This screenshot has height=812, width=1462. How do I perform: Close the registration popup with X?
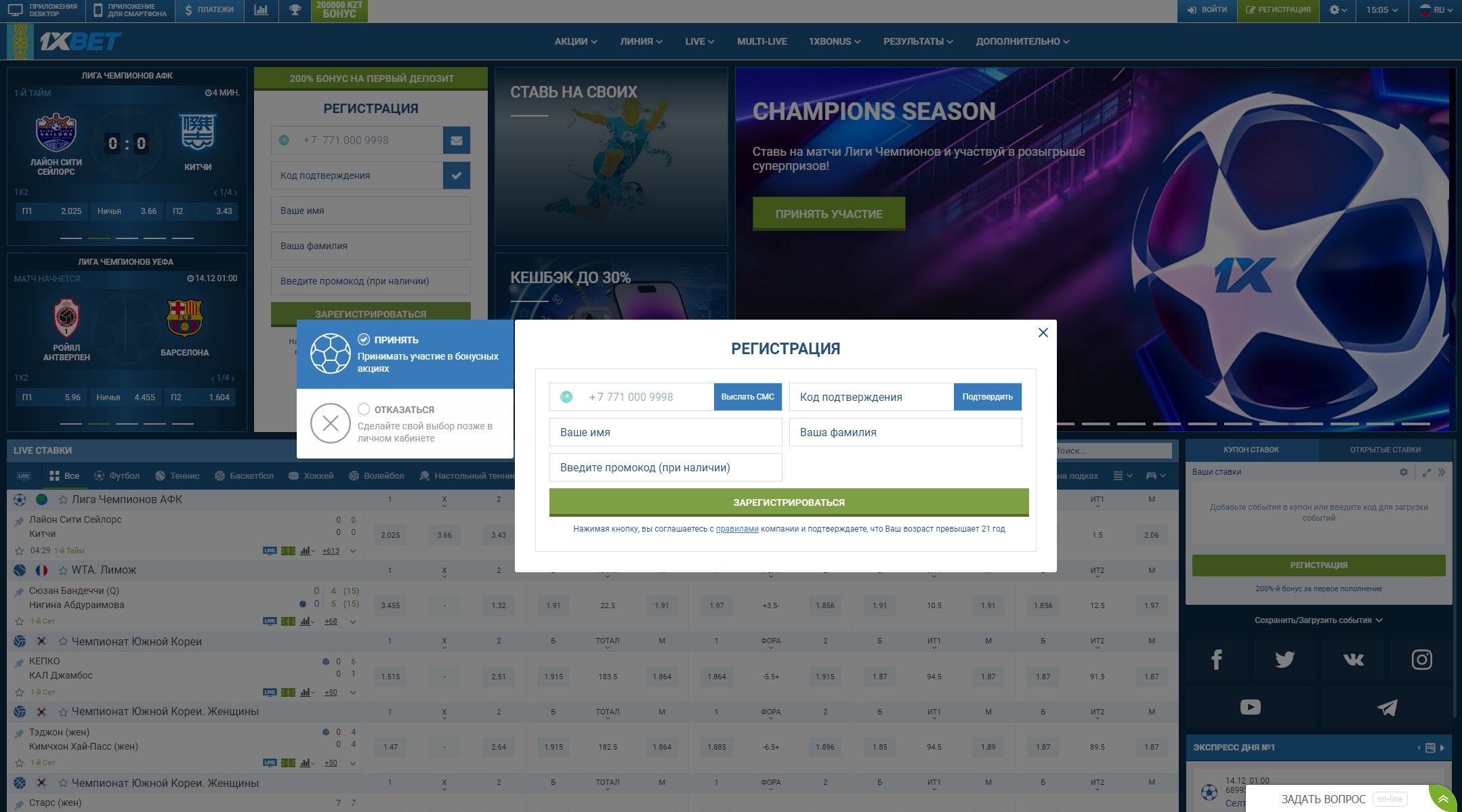[1043, 333]
